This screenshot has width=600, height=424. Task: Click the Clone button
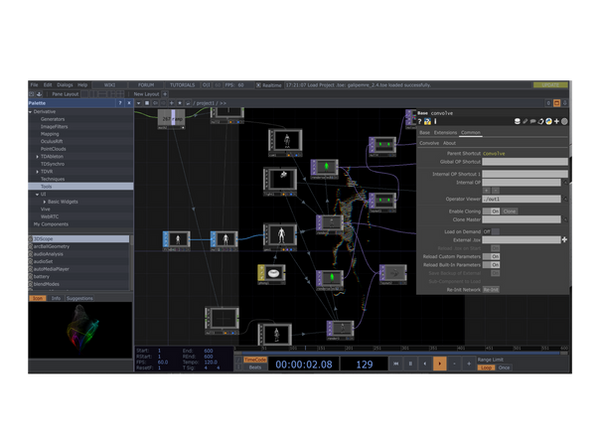509,211
